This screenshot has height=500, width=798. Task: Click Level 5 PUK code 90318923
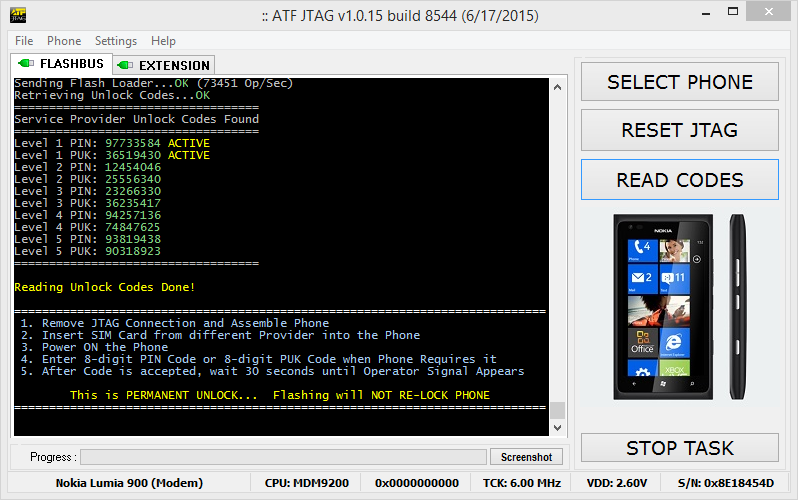tap(133, 251)
